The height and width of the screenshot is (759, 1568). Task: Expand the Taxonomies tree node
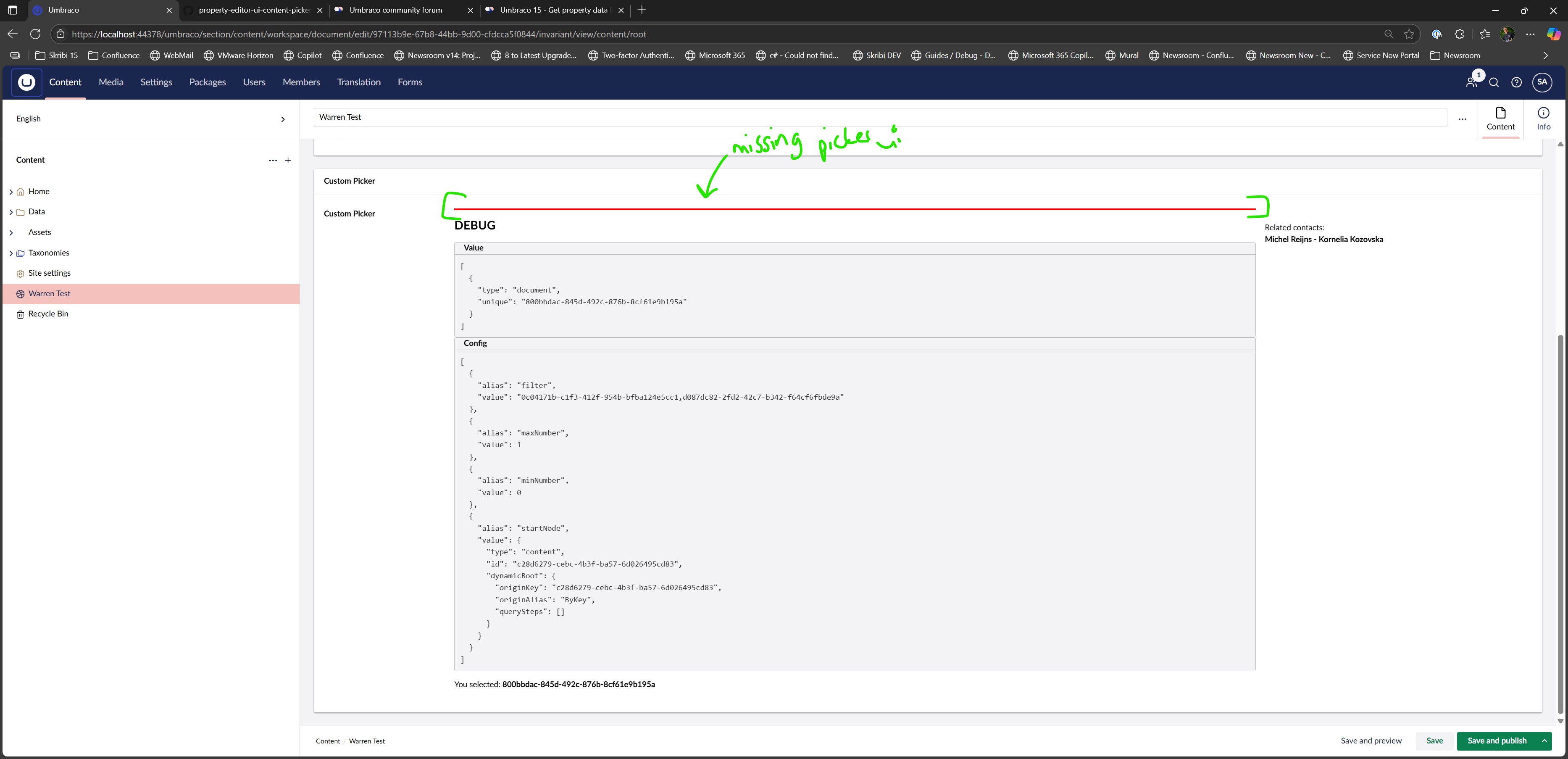11,253
